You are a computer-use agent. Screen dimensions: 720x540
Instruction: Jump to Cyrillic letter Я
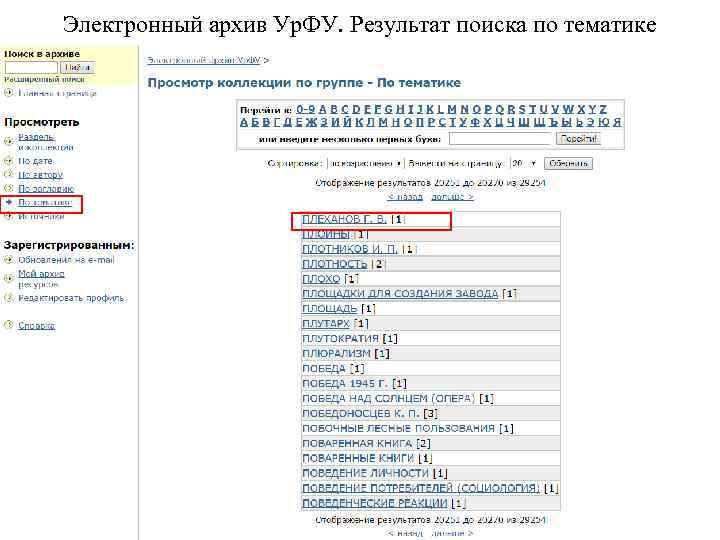[x=617, y=122]
